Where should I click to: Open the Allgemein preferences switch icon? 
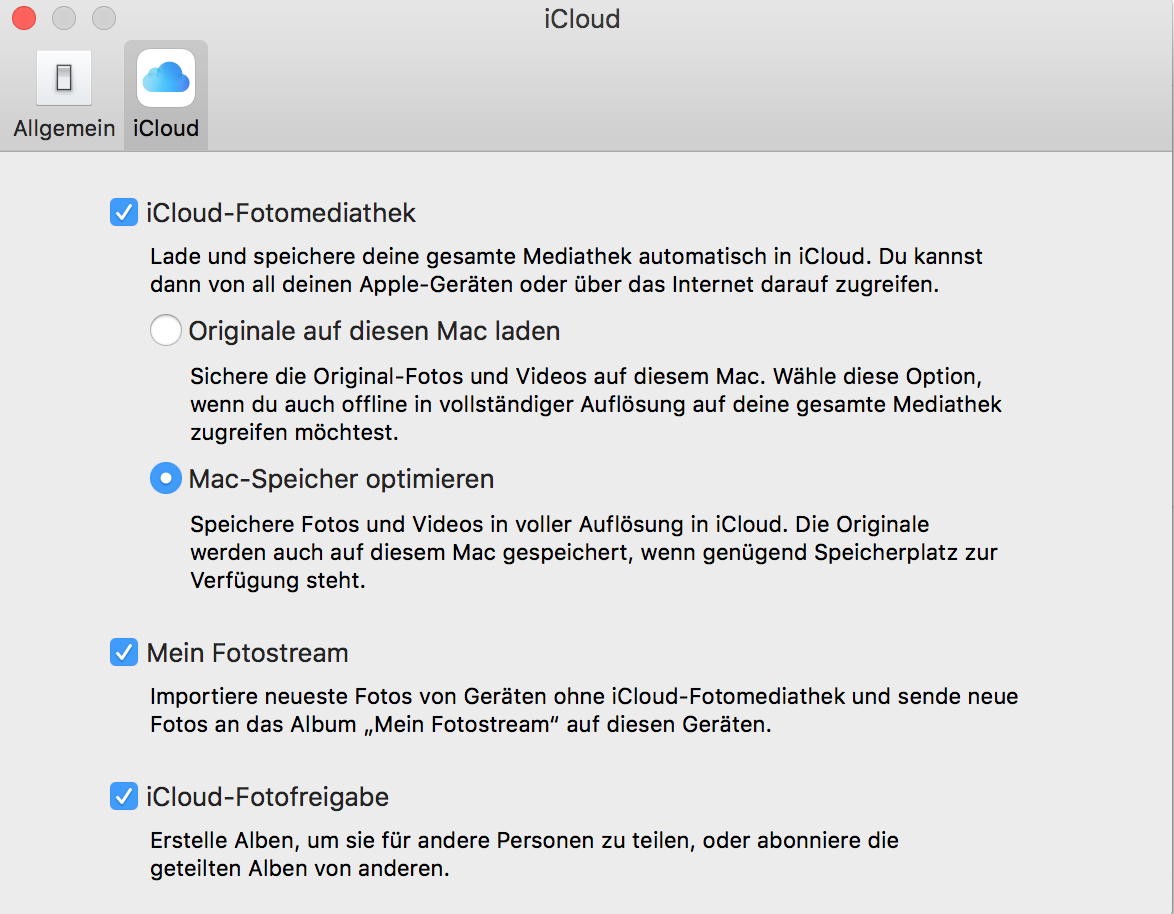(x=64, y=78)
